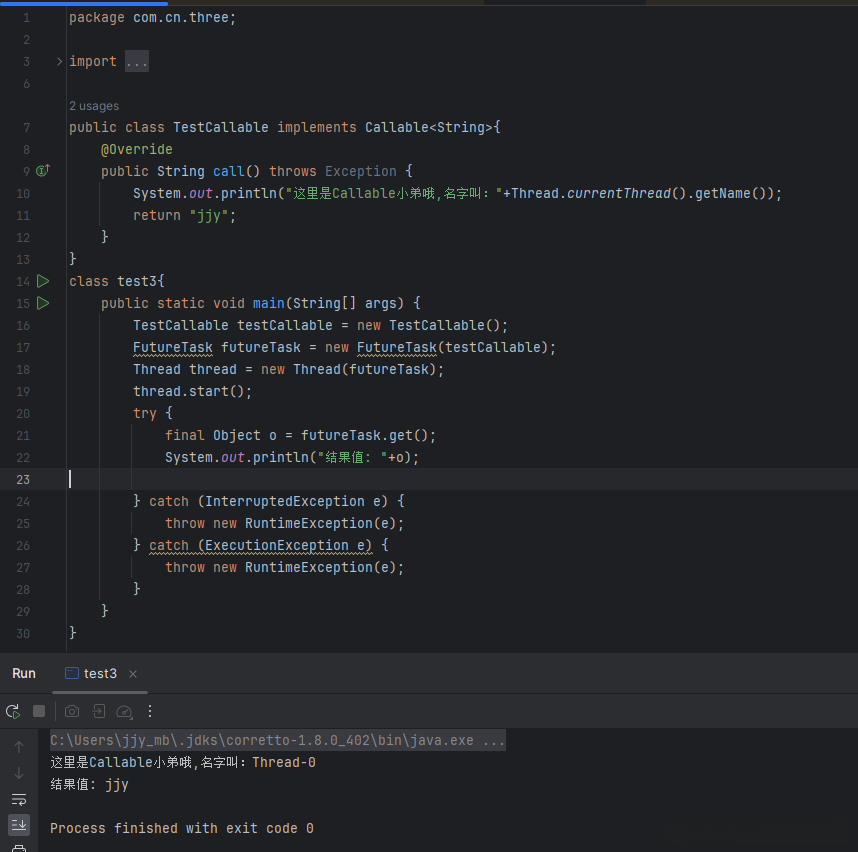
Task: Toggle soft-wrap in the console
Action: point(19,799)
